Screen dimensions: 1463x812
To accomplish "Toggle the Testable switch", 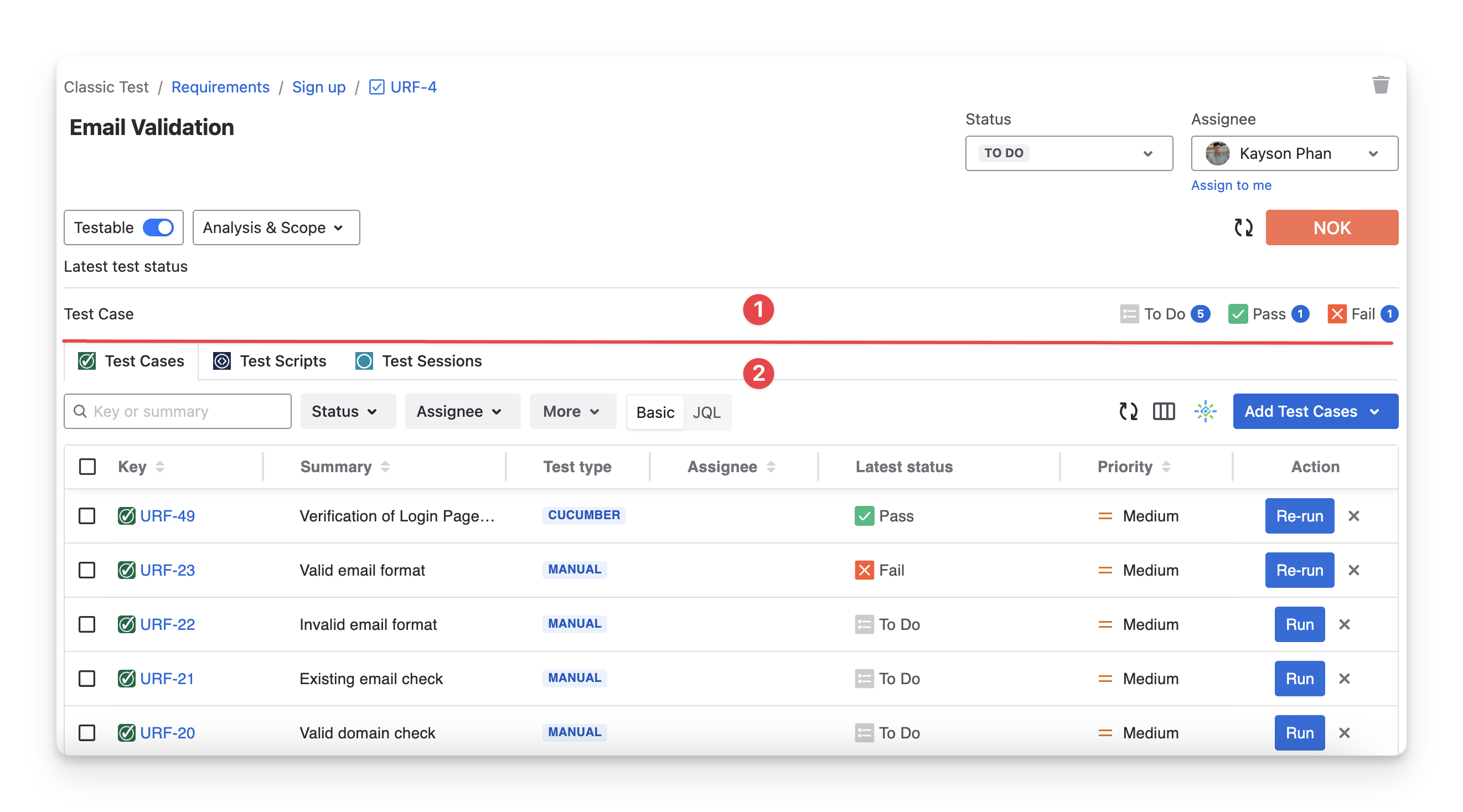I will [158, 227].
